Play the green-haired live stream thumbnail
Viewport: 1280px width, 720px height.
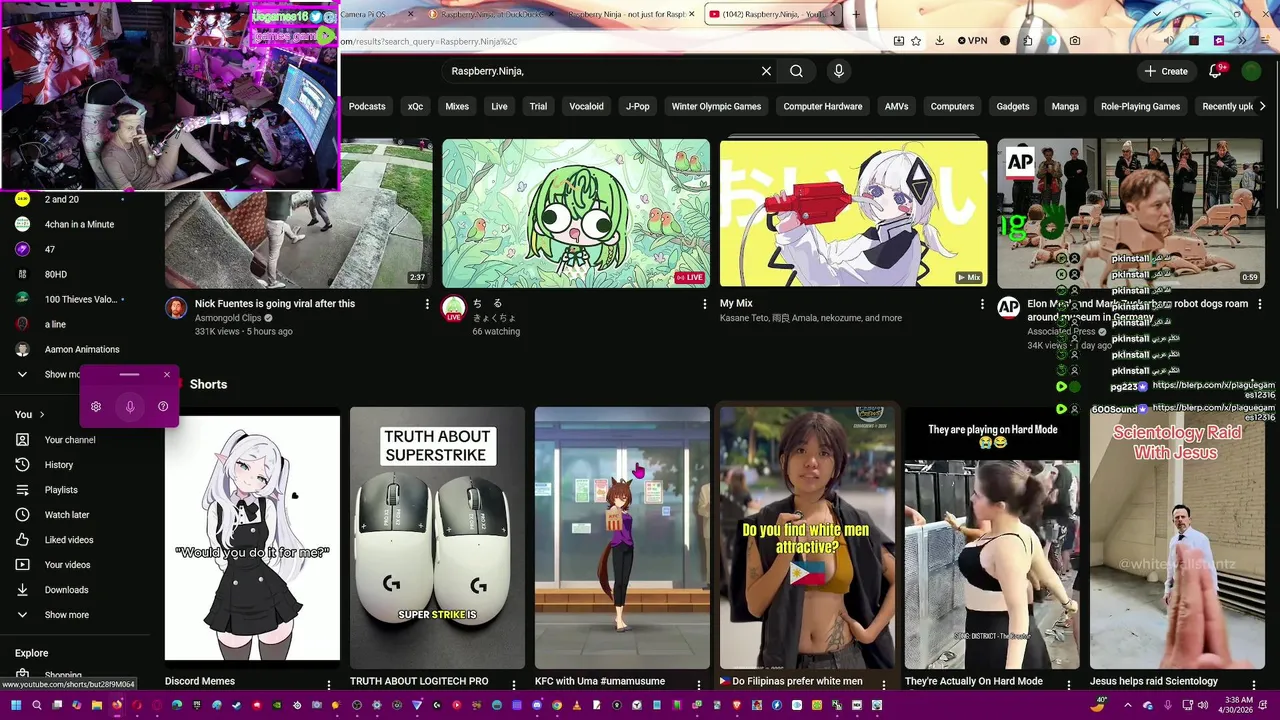click(x=576, y=213)
